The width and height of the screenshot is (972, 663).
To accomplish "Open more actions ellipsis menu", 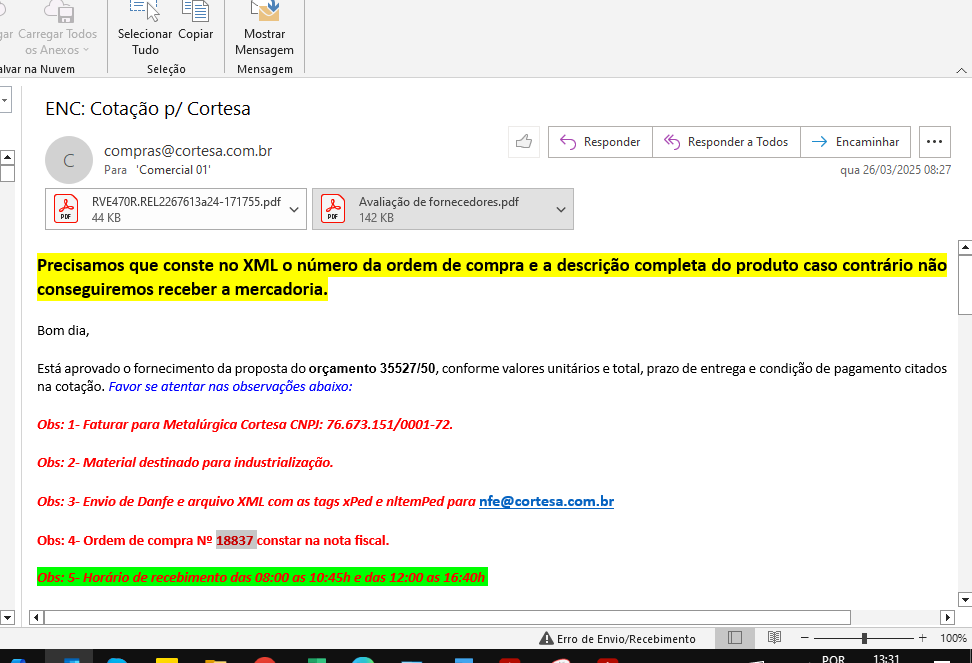I will (x=934, y=142).
